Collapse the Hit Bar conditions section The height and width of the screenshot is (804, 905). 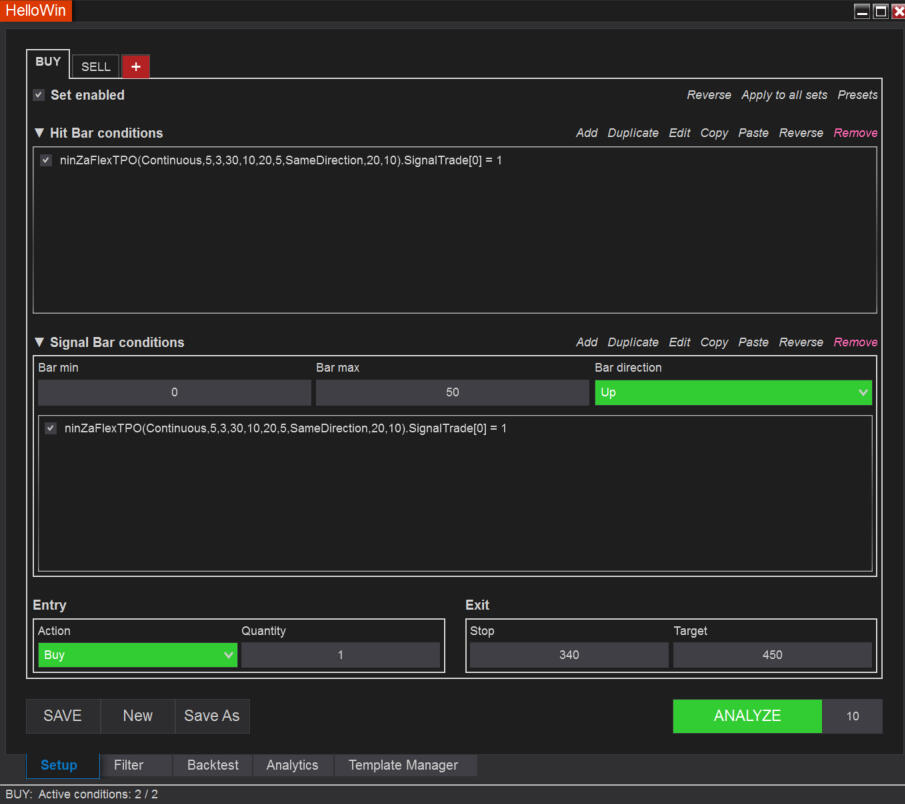coord(39,133)
